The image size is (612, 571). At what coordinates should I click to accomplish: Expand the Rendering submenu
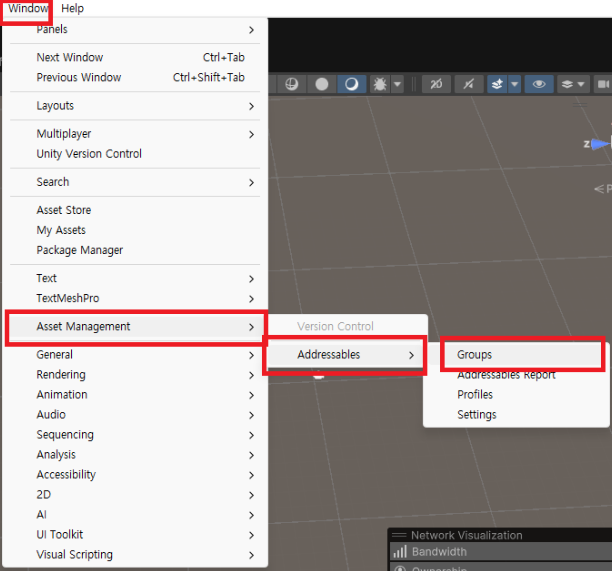[x=135, y=375]
